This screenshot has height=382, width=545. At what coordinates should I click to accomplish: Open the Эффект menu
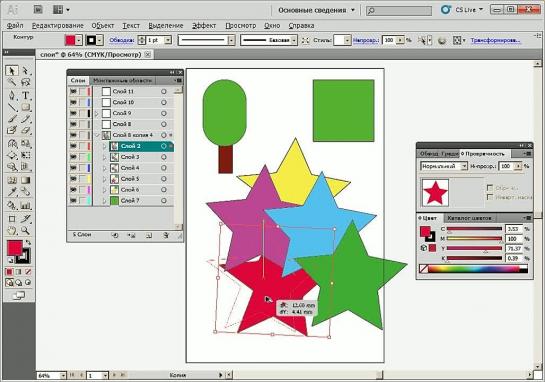click(204, 25)
